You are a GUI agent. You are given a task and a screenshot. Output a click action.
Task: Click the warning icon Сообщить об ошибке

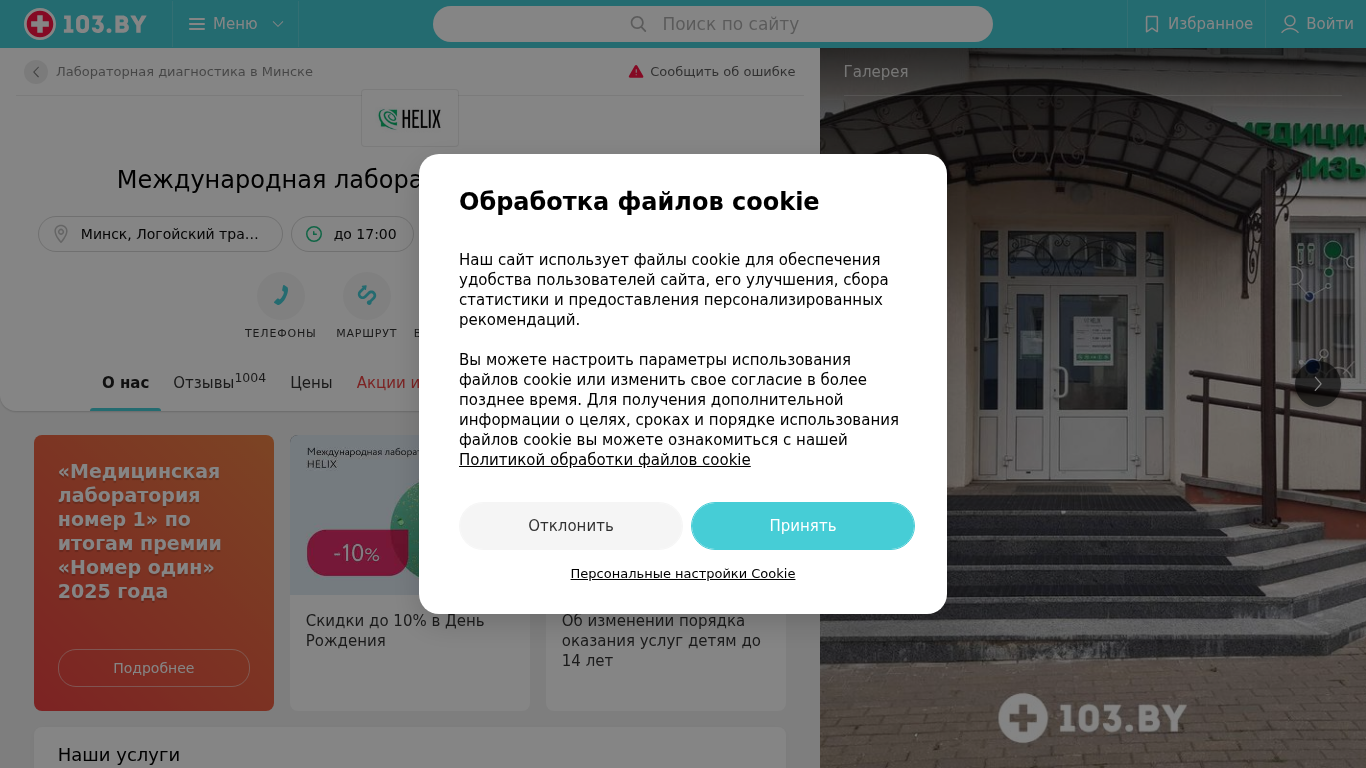(x=636, y=72)
